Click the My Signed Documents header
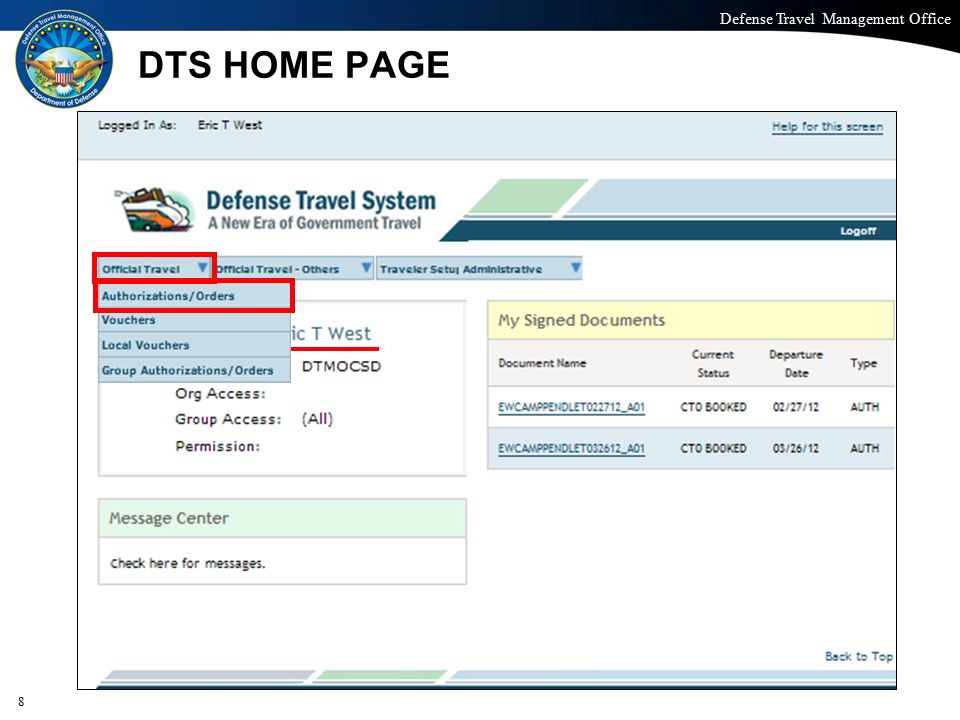960x720 pixels. coord(691,320)
